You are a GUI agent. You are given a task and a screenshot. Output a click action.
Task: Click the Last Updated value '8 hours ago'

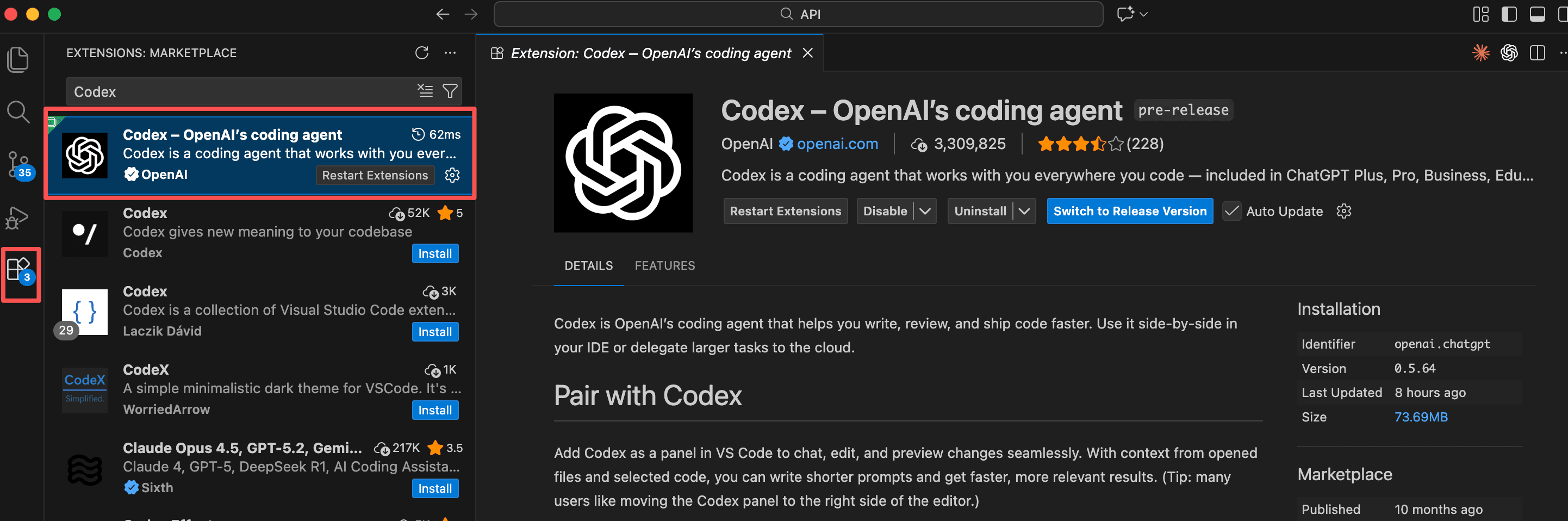tap(1430, 393)
